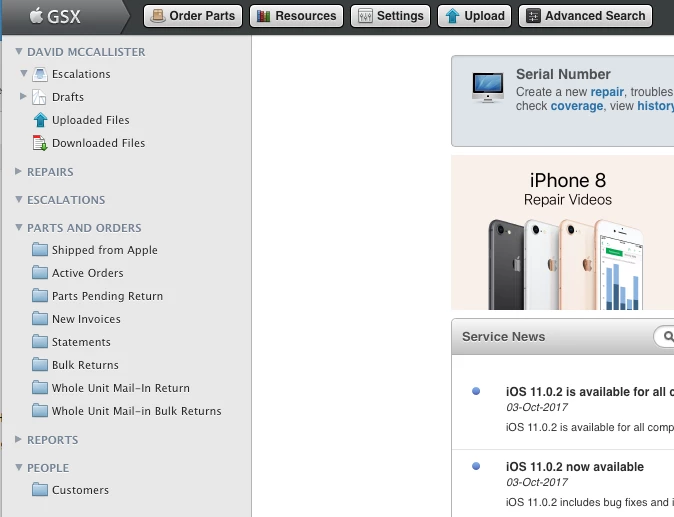Image resolution: width=674 pixels, height=517 pixels.
Task: Expand the REPORTS section
Action: point(18,439)
